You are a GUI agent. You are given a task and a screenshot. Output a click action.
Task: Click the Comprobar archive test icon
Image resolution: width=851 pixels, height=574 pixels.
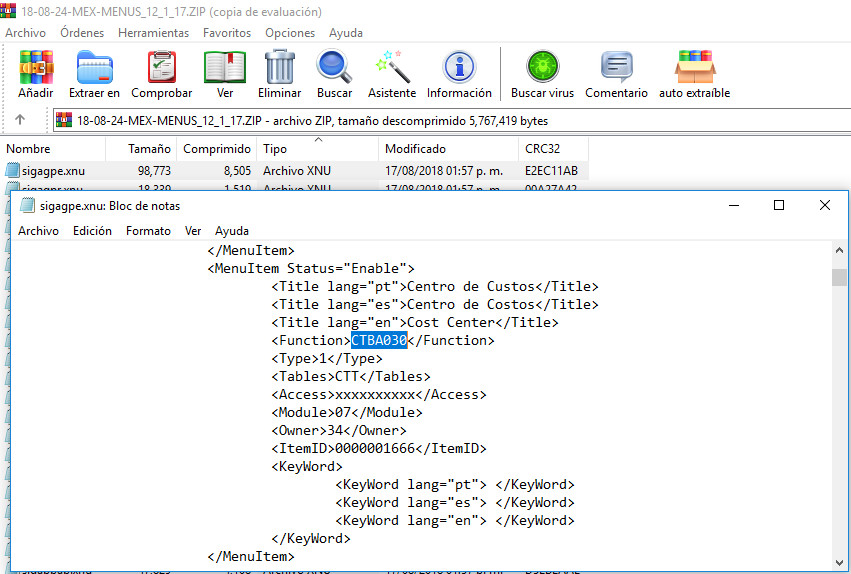(x=162, y=68)
